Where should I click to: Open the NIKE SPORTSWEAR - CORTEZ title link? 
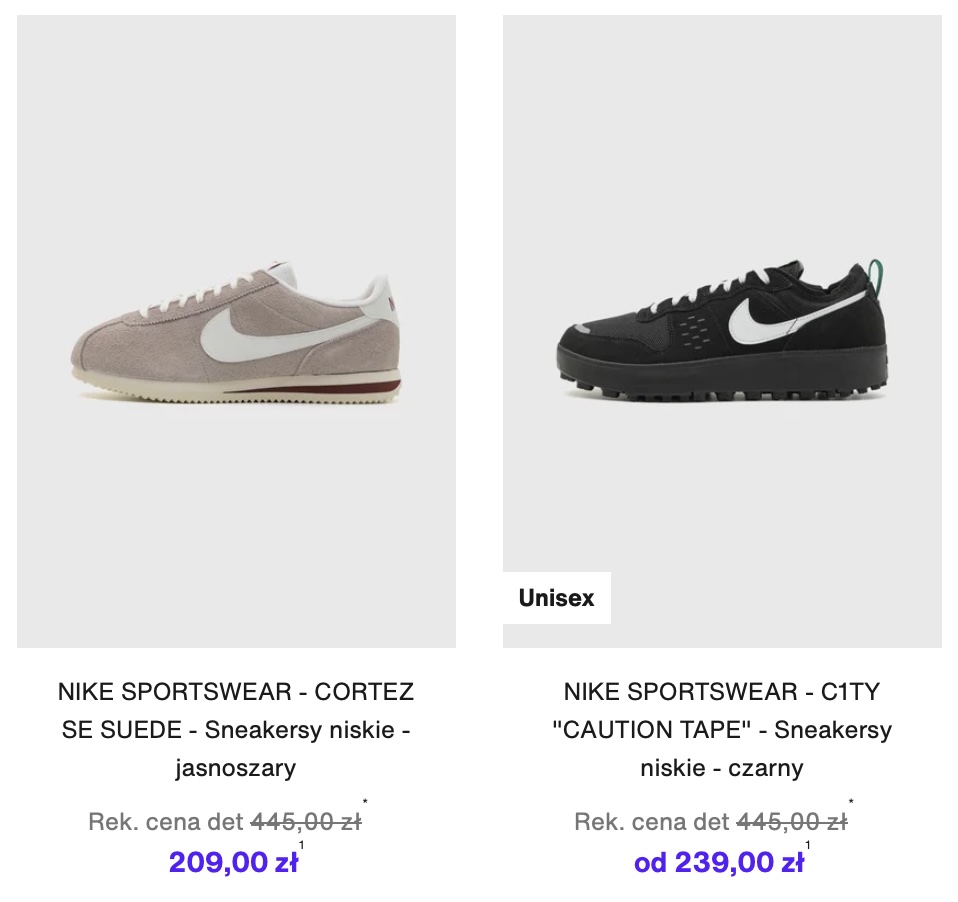tap(236, 692)
